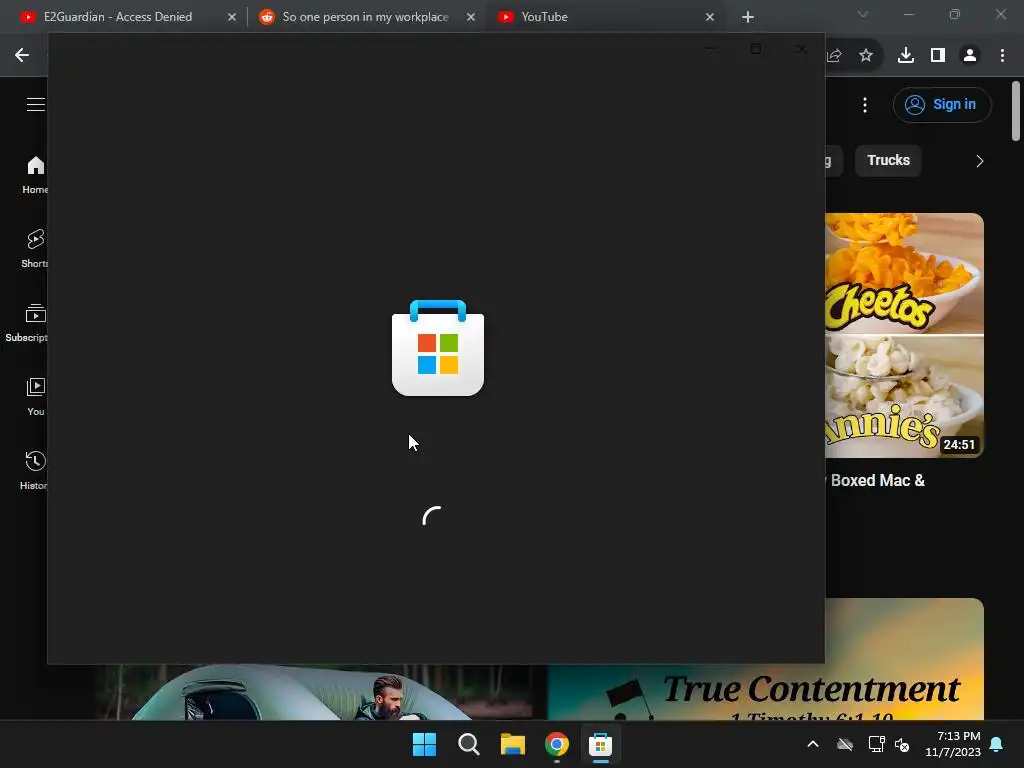Open YouTube hamburger guide menu
Screen dimensions: 1024x768
click(x=35, y=104)
